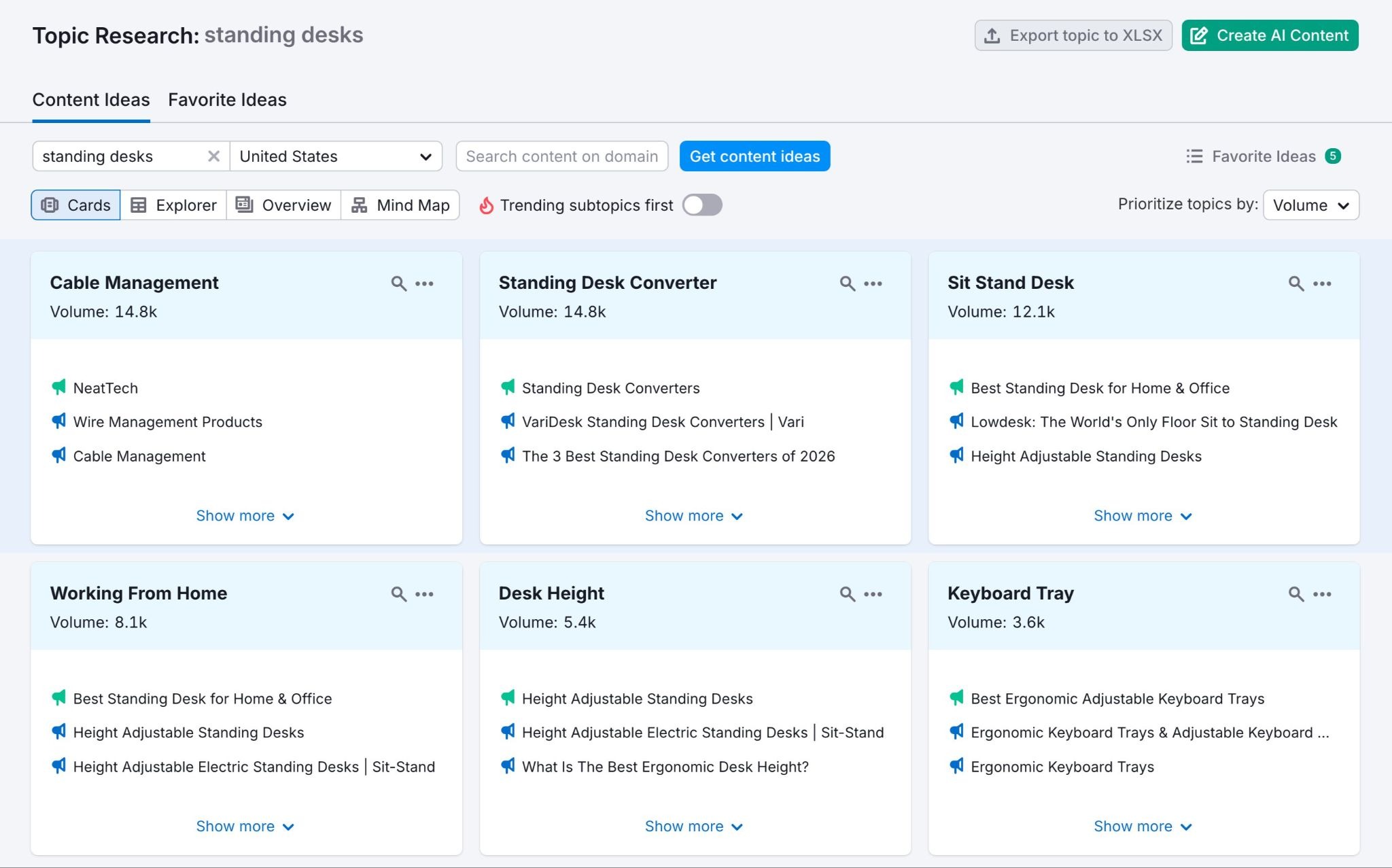Select the Explorer view
Screen dimensions: 1392x868
click(x=173, y=205)
